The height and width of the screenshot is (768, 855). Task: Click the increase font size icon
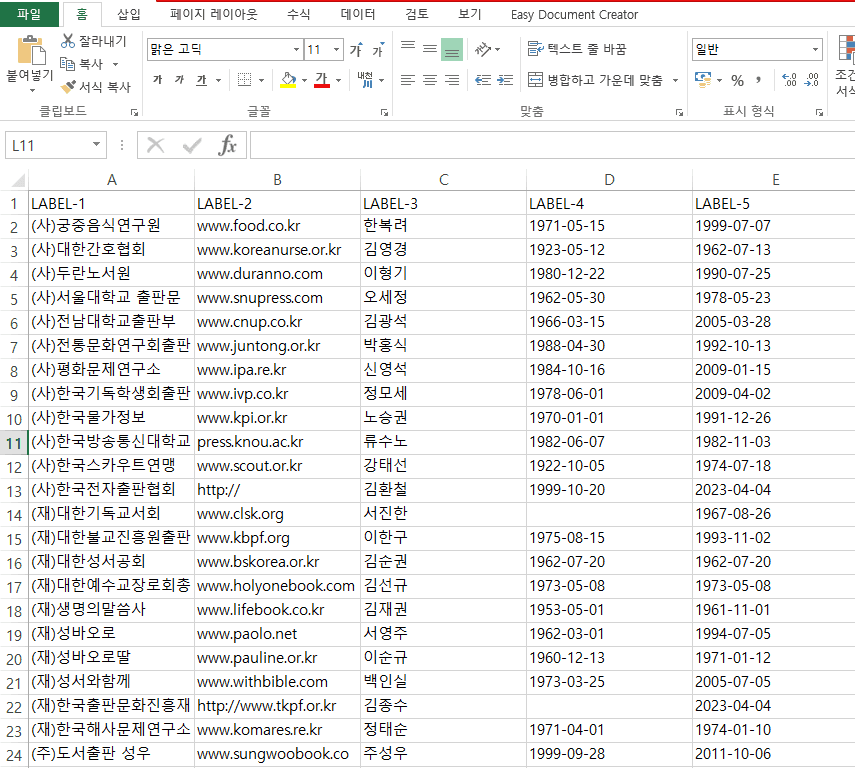357,50
